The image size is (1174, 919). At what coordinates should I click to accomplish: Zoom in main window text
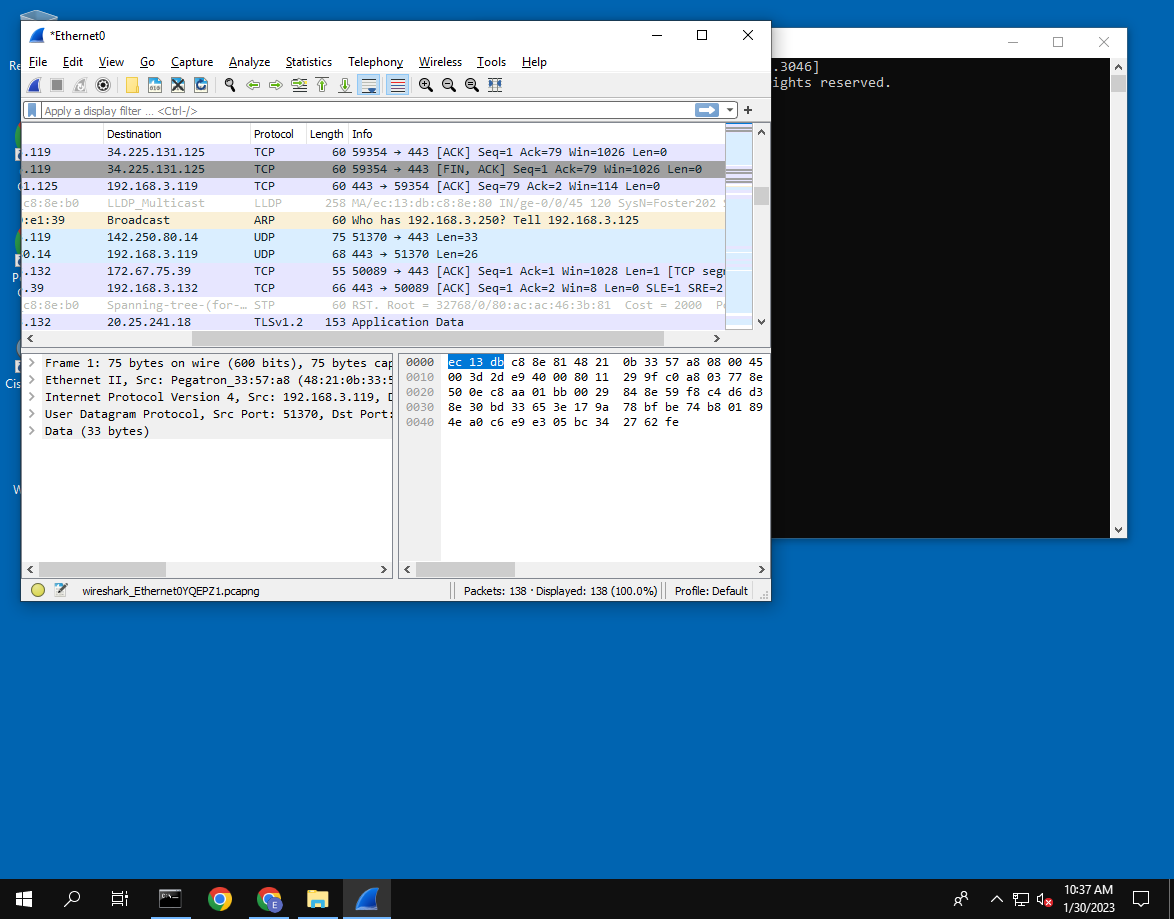[426, 85]
